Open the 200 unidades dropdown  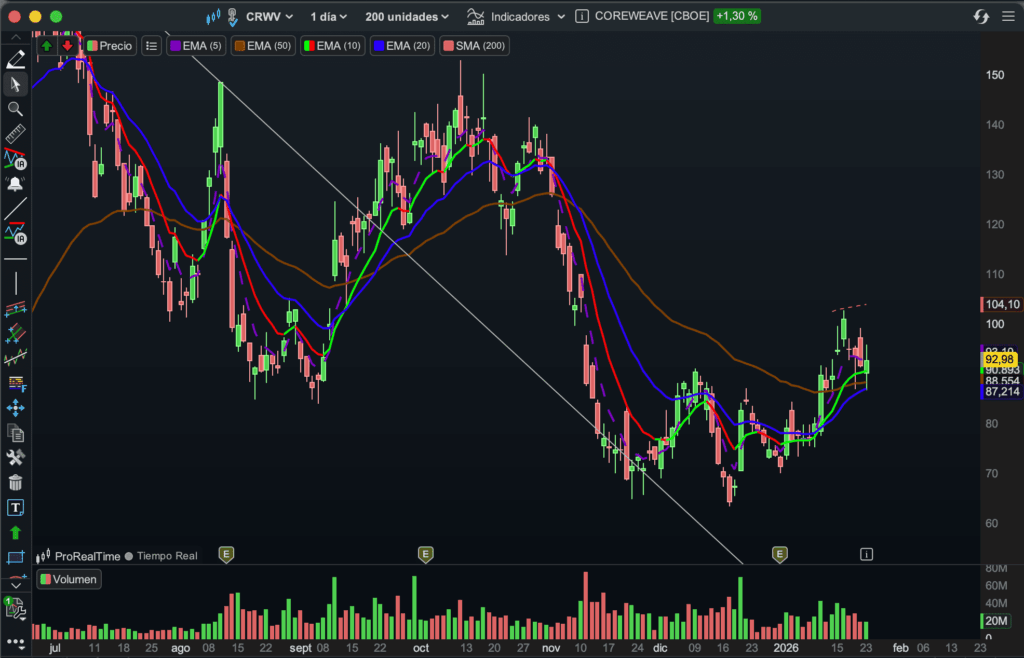(x=407, y=17)
